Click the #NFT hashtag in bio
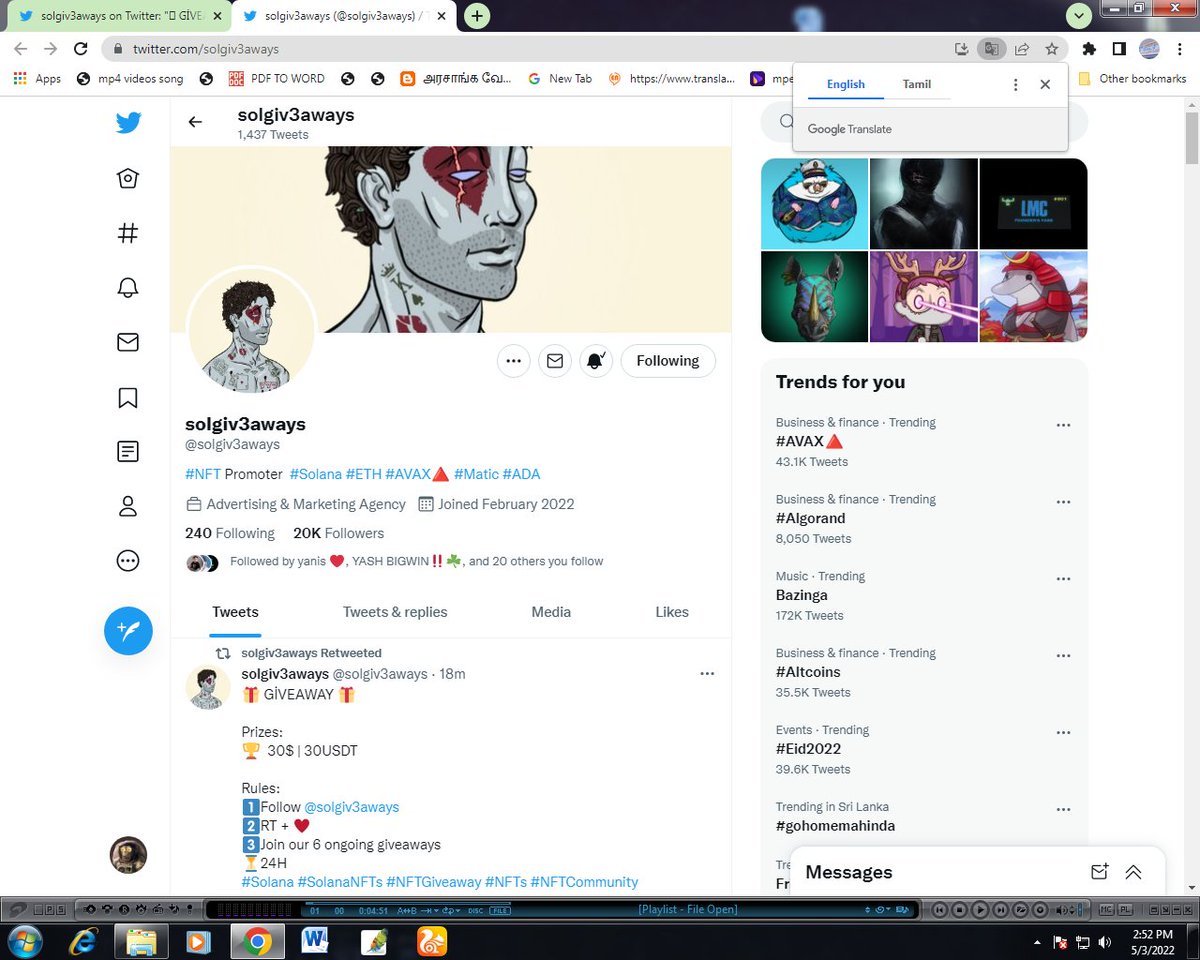 click(203, 474)
